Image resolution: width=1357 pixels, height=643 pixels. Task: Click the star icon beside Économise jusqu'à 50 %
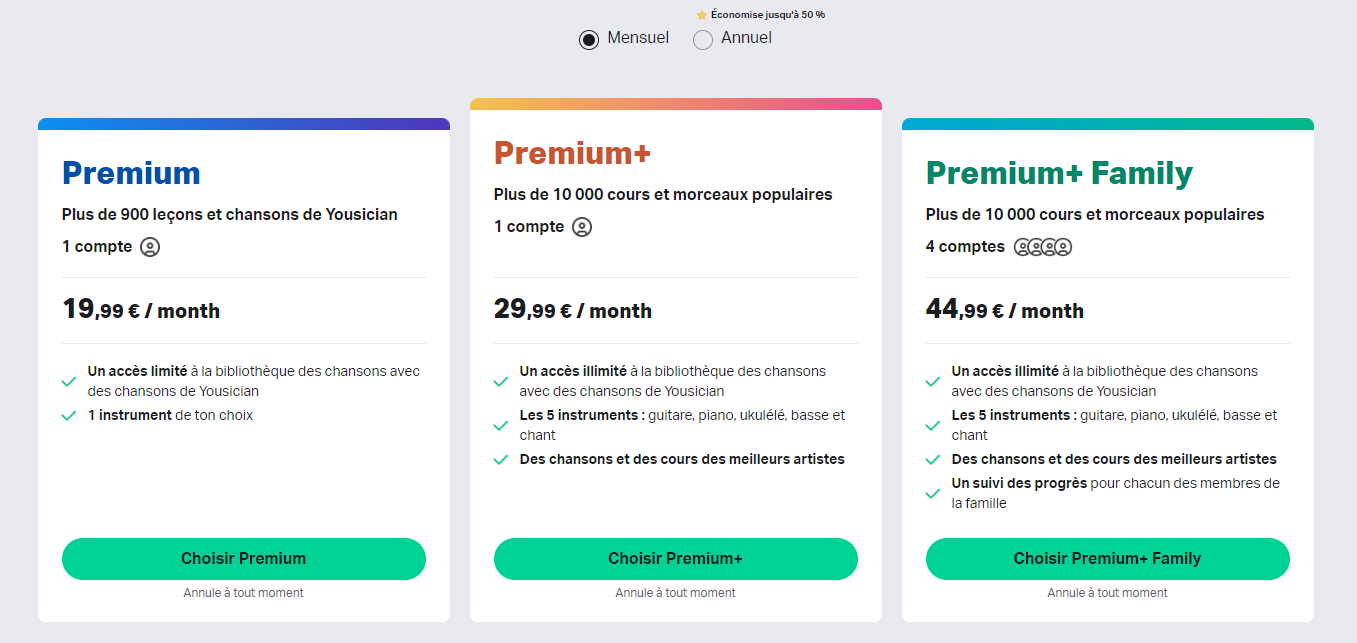[702, 15]
